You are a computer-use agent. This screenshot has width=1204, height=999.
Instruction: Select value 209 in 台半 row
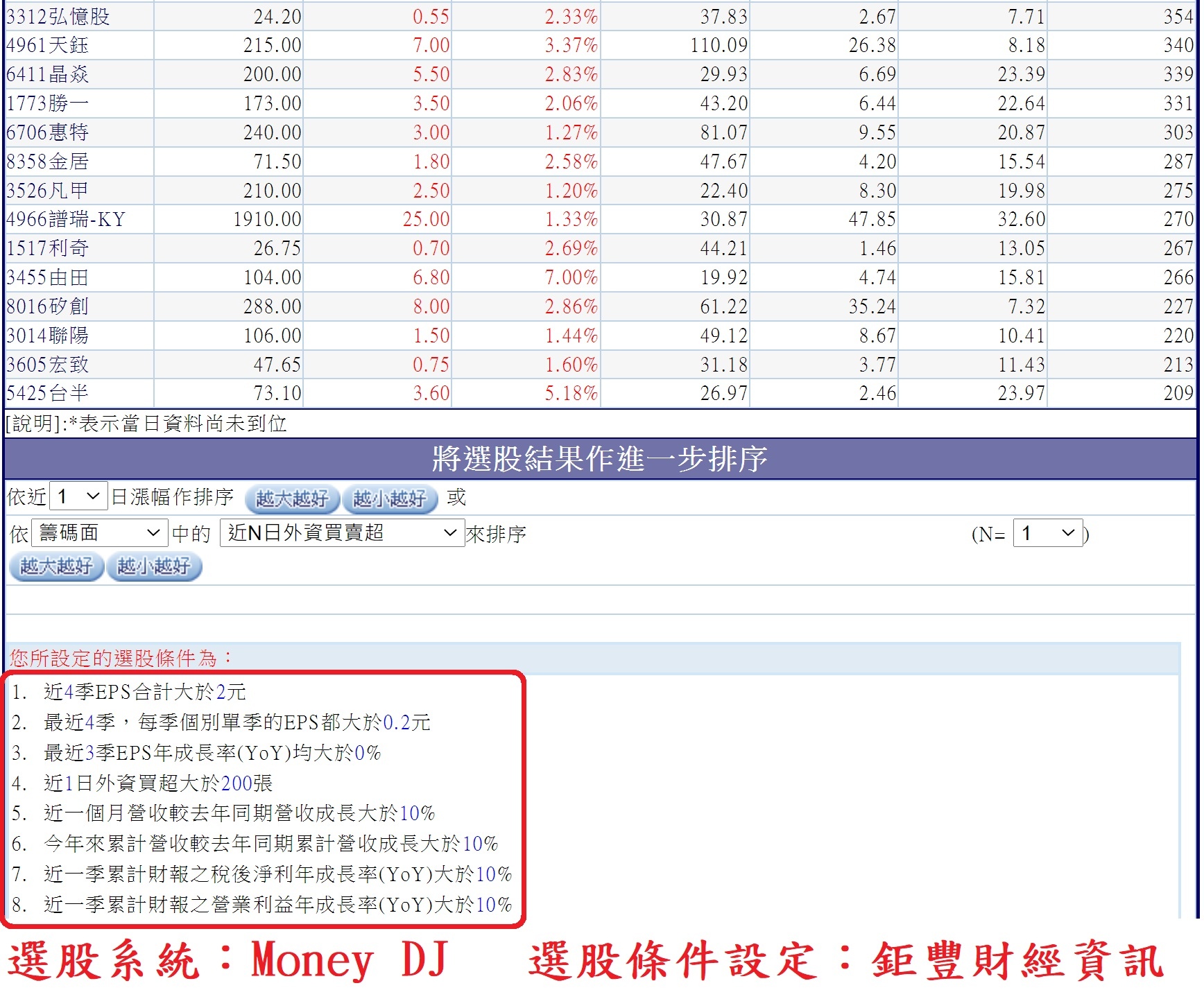click(1178, 394)
